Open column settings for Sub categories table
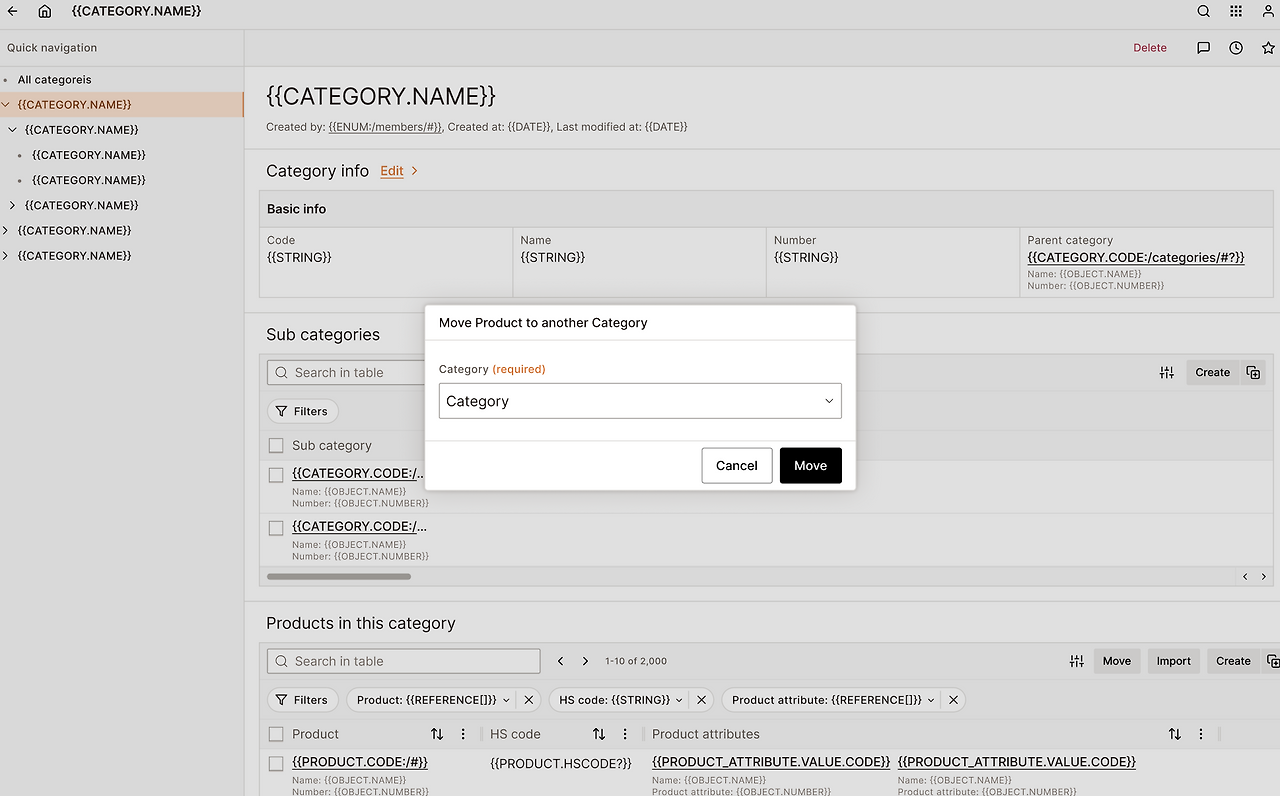 [x=1167, y=373]
